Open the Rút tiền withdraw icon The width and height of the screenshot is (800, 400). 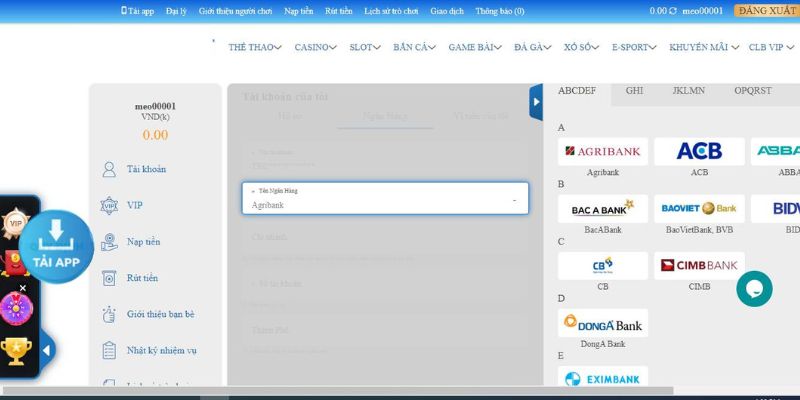point(109,278)
